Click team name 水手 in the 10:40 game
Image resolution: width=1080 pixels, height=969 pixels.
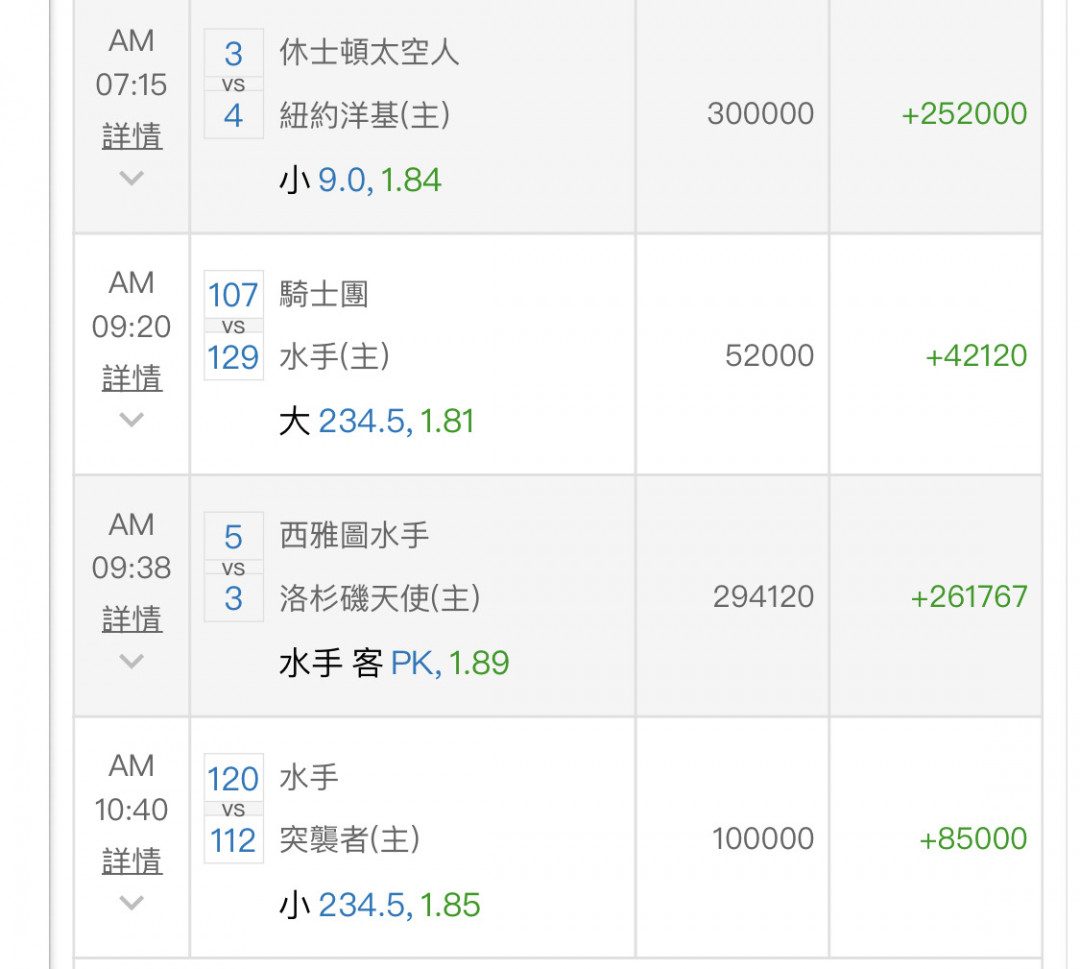309,778
